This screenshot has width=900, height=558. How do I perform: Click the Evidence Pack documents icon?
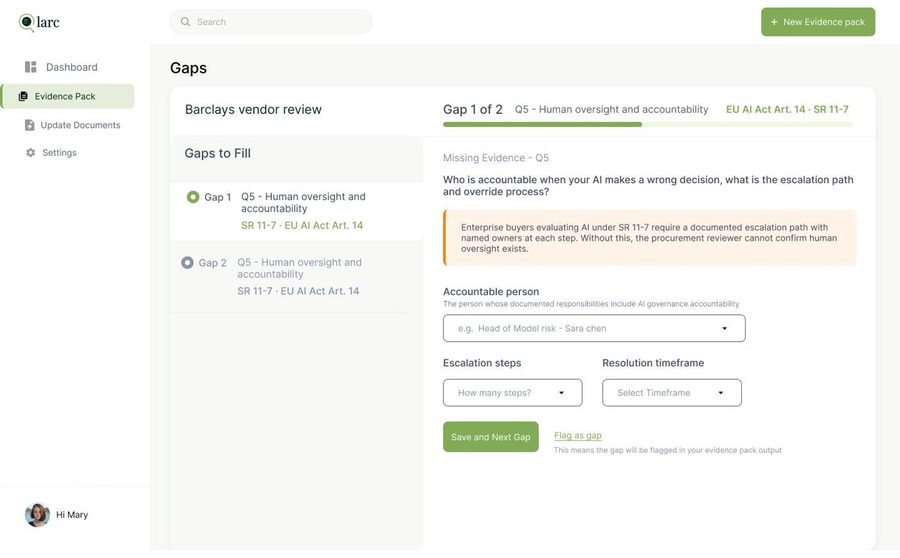click(x=23, y=96)
